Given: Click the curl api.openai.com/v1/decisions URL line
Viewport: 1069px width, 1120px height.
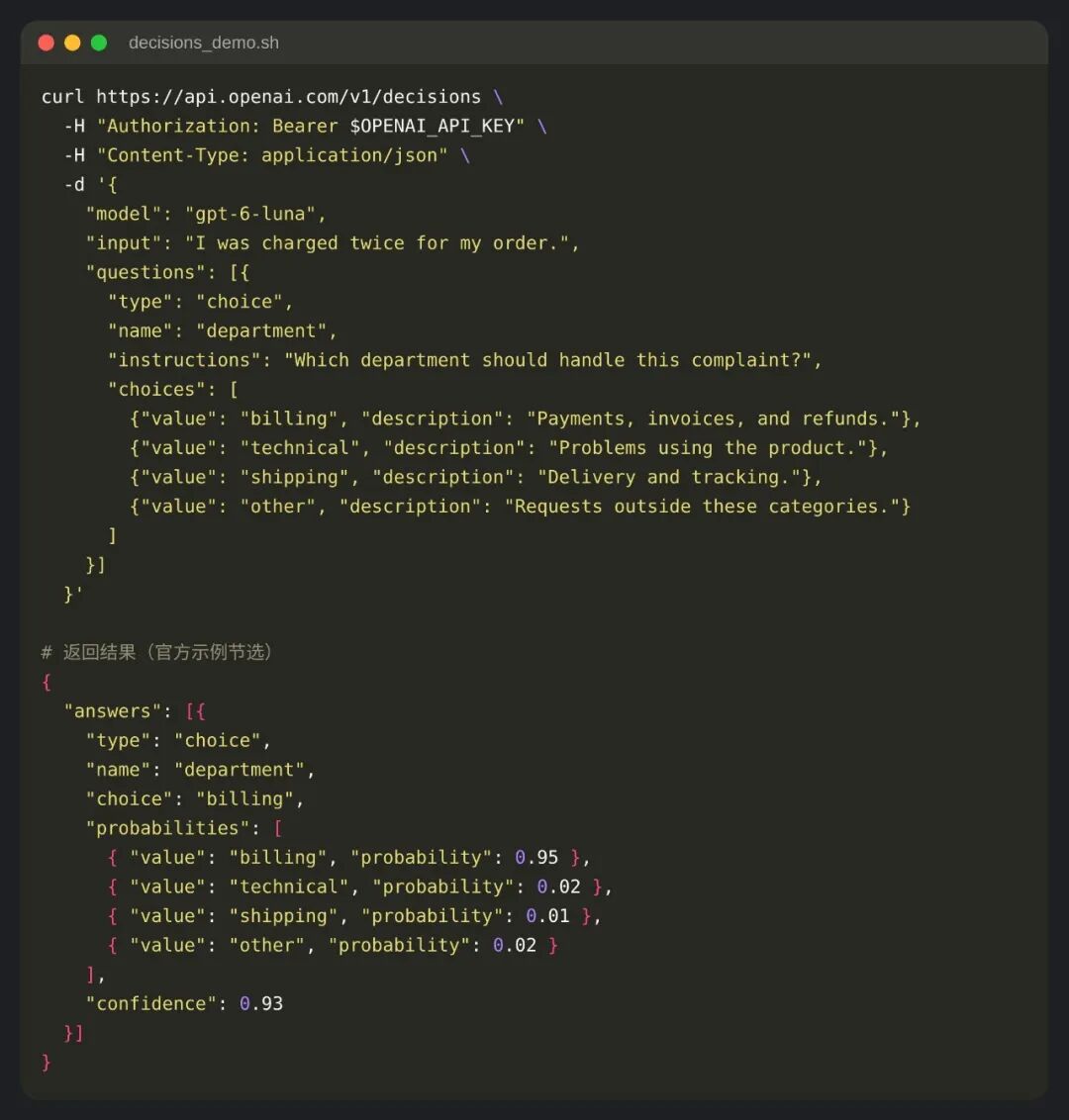Looking at the screenshot, I should tap(272, 96).
